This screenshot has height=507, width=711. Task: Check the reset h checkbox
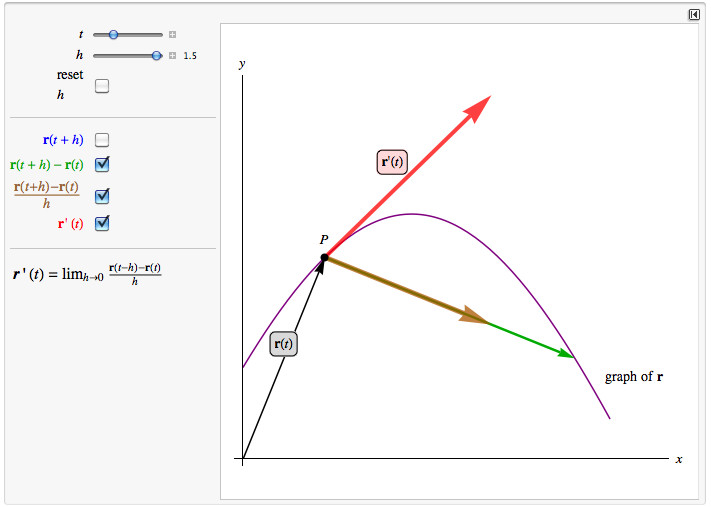tap(102, 86)
